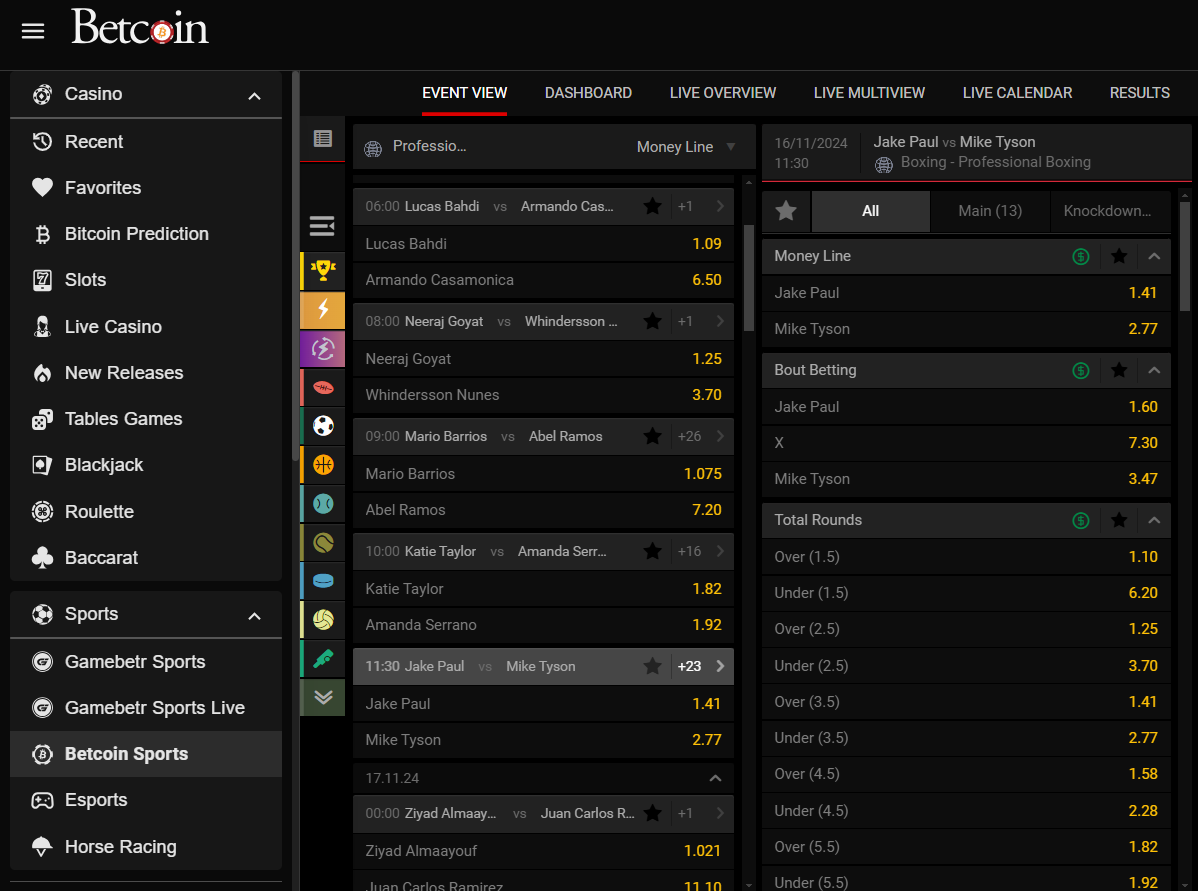Favorite the Bout Betting market
This screenshot has height=891, width=1198.
pyautogui.click(x=1119, y=371)
